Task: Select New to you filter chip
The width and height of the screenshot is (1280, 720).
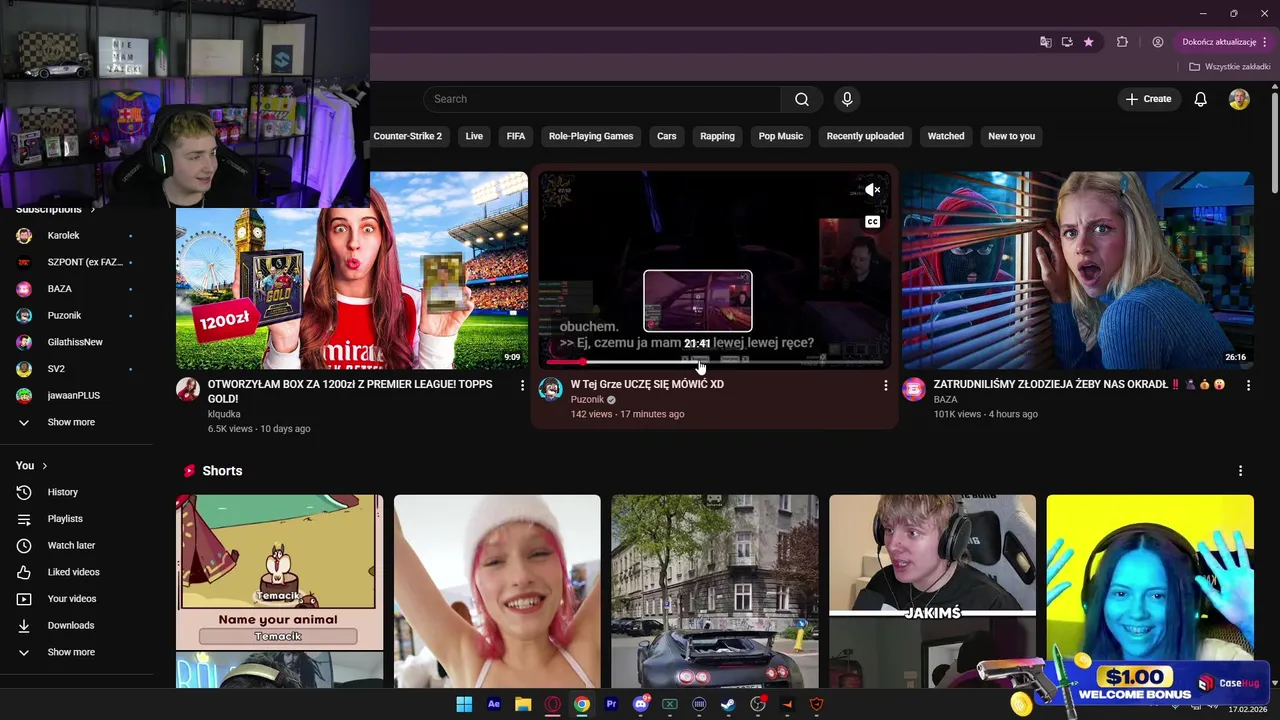Action: pyautogui.click(x=1012, y=136)
